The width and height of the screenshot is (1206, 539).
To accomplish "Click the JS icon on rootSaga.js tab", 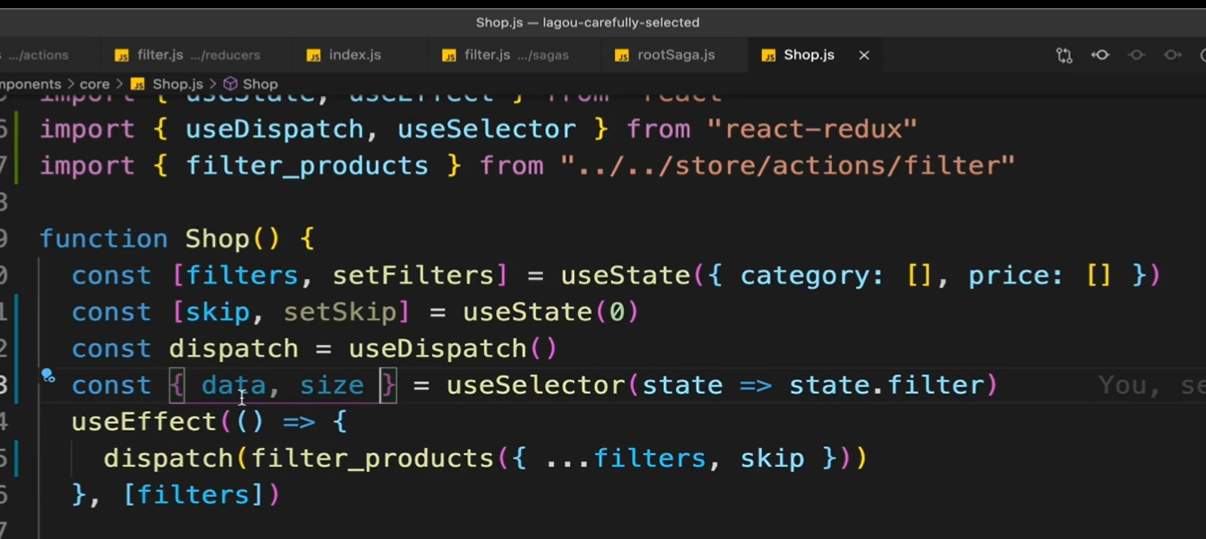I will [624, 55].
